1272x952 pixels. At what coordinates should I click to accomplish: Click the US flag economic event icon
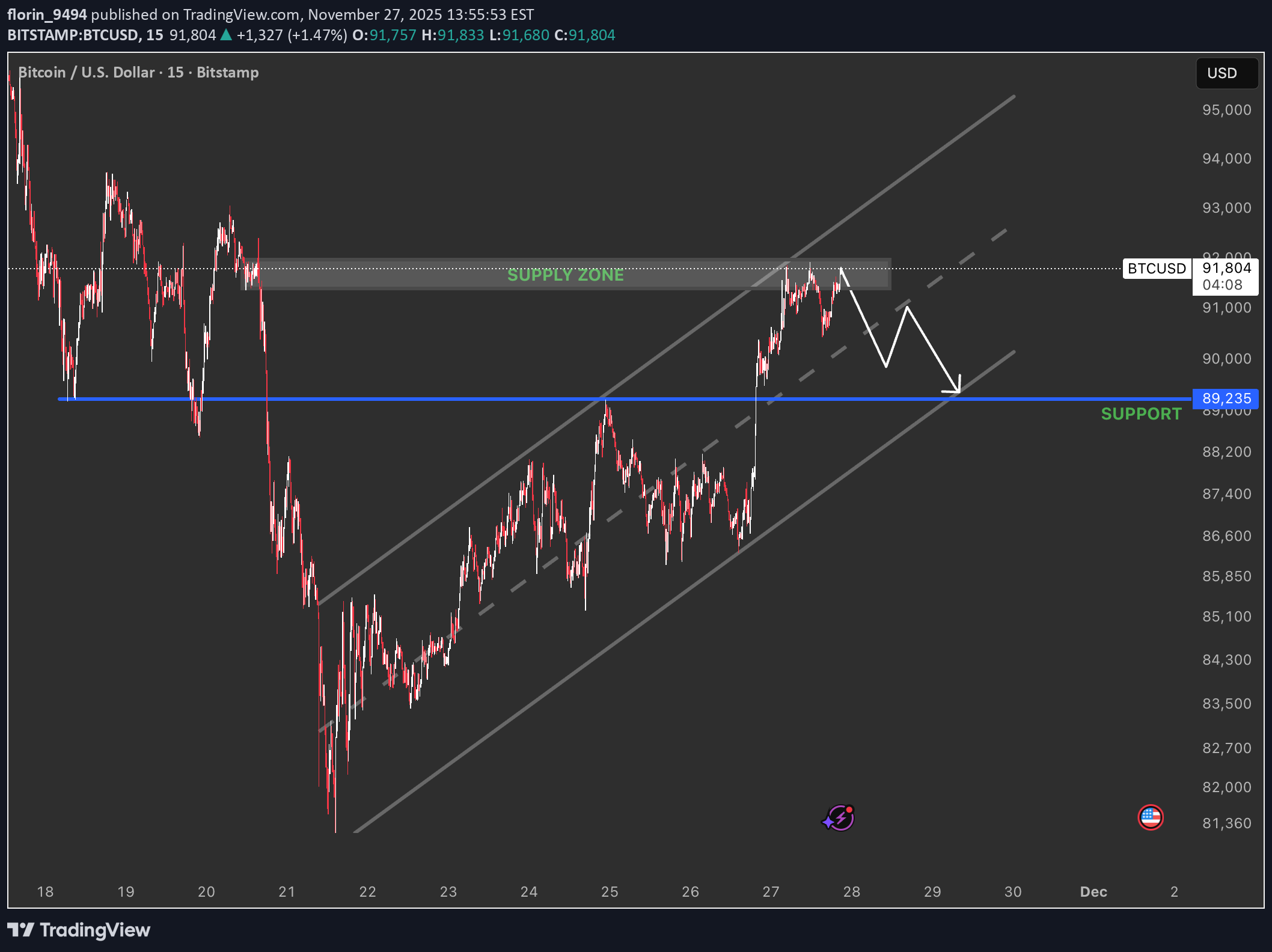coord(1150,817)
